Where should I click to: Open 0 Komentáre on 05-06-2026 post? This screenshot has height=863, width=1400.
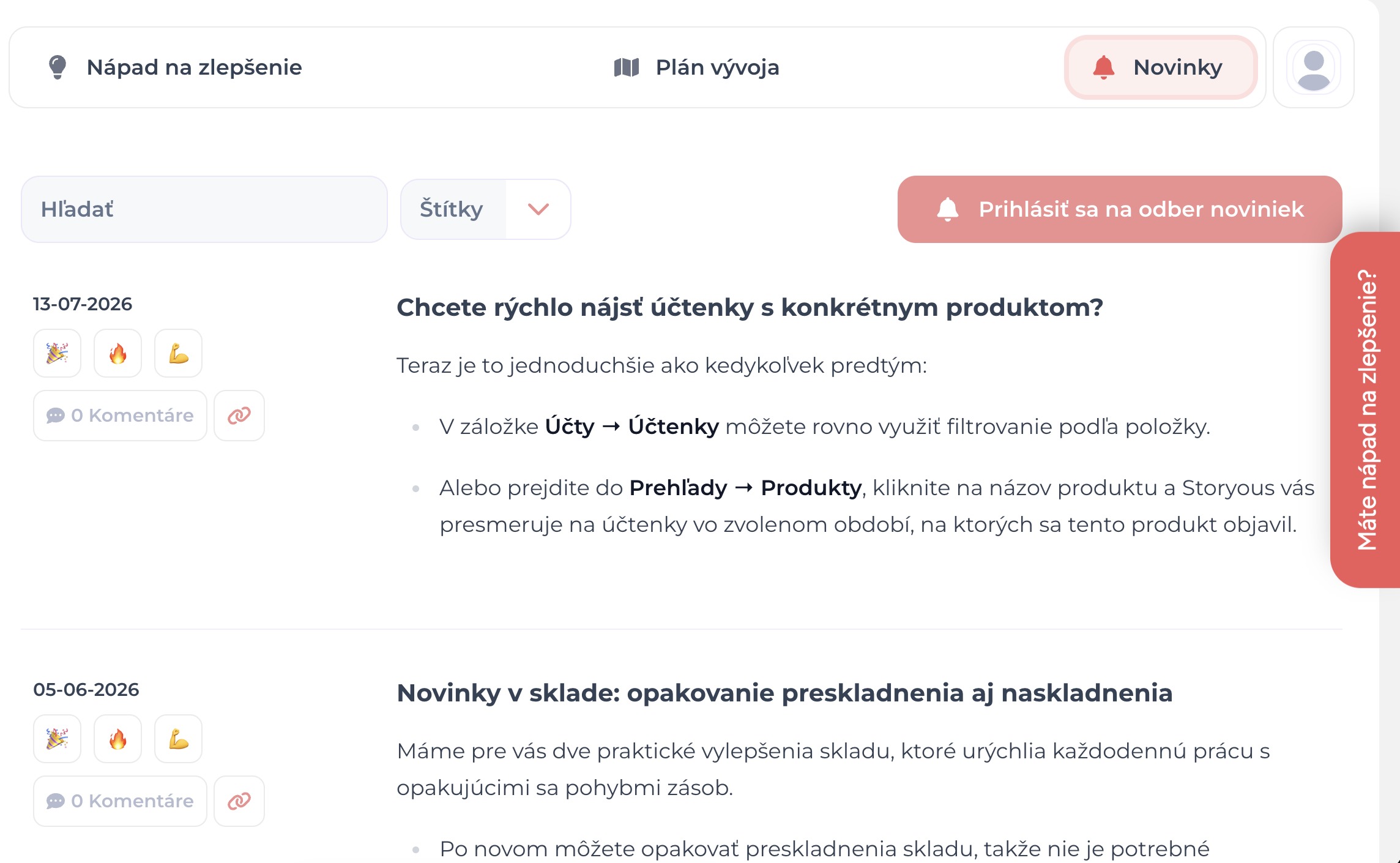120,801
